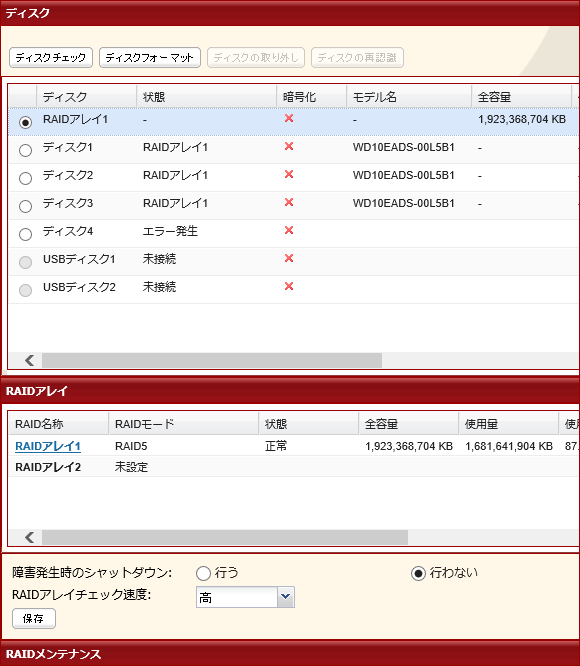Enable shutdown on failure with 行う

click(x=203, y=573)
